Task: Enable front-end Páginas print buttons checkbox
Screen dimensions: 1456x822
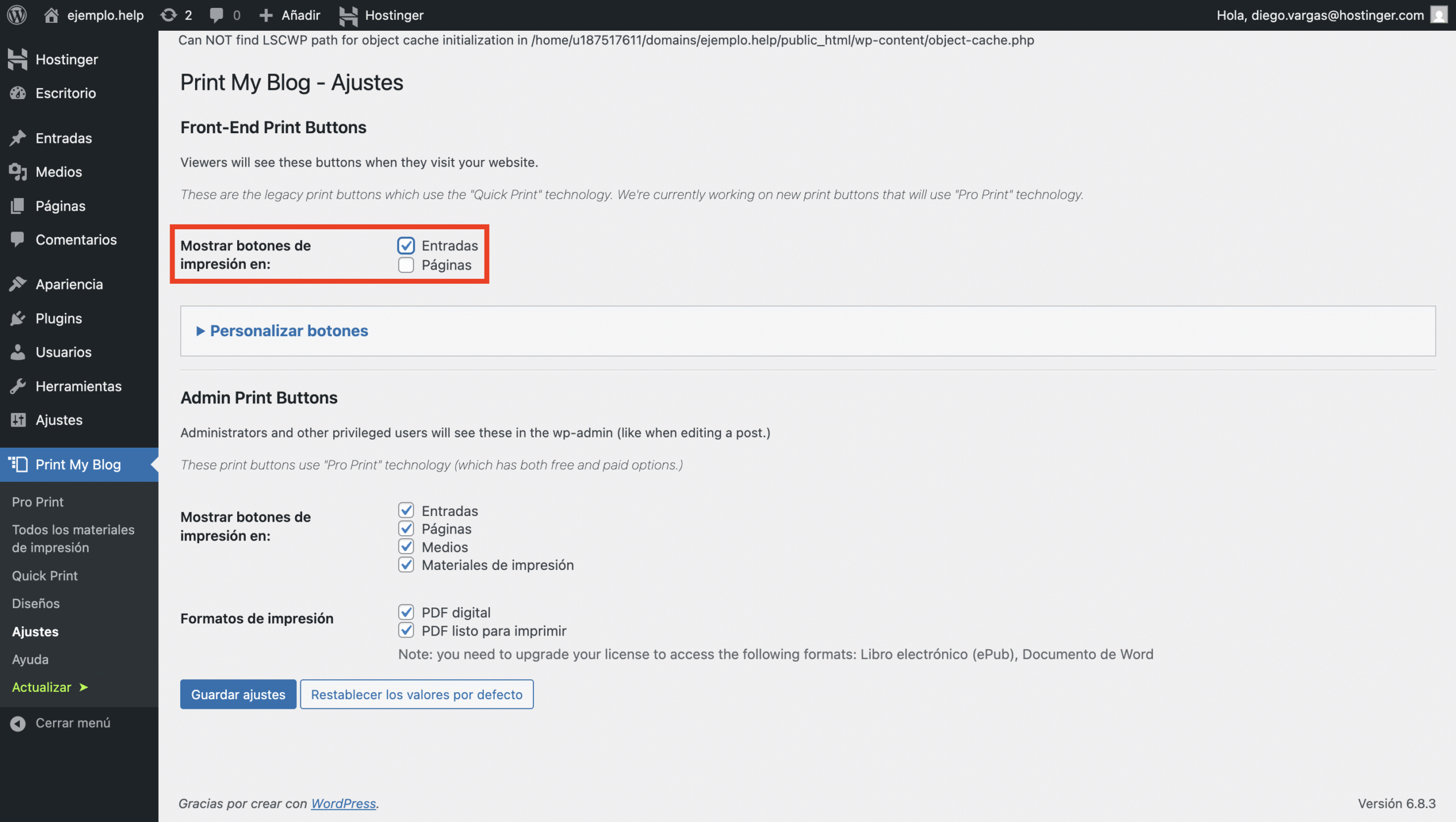Action: 406,265
